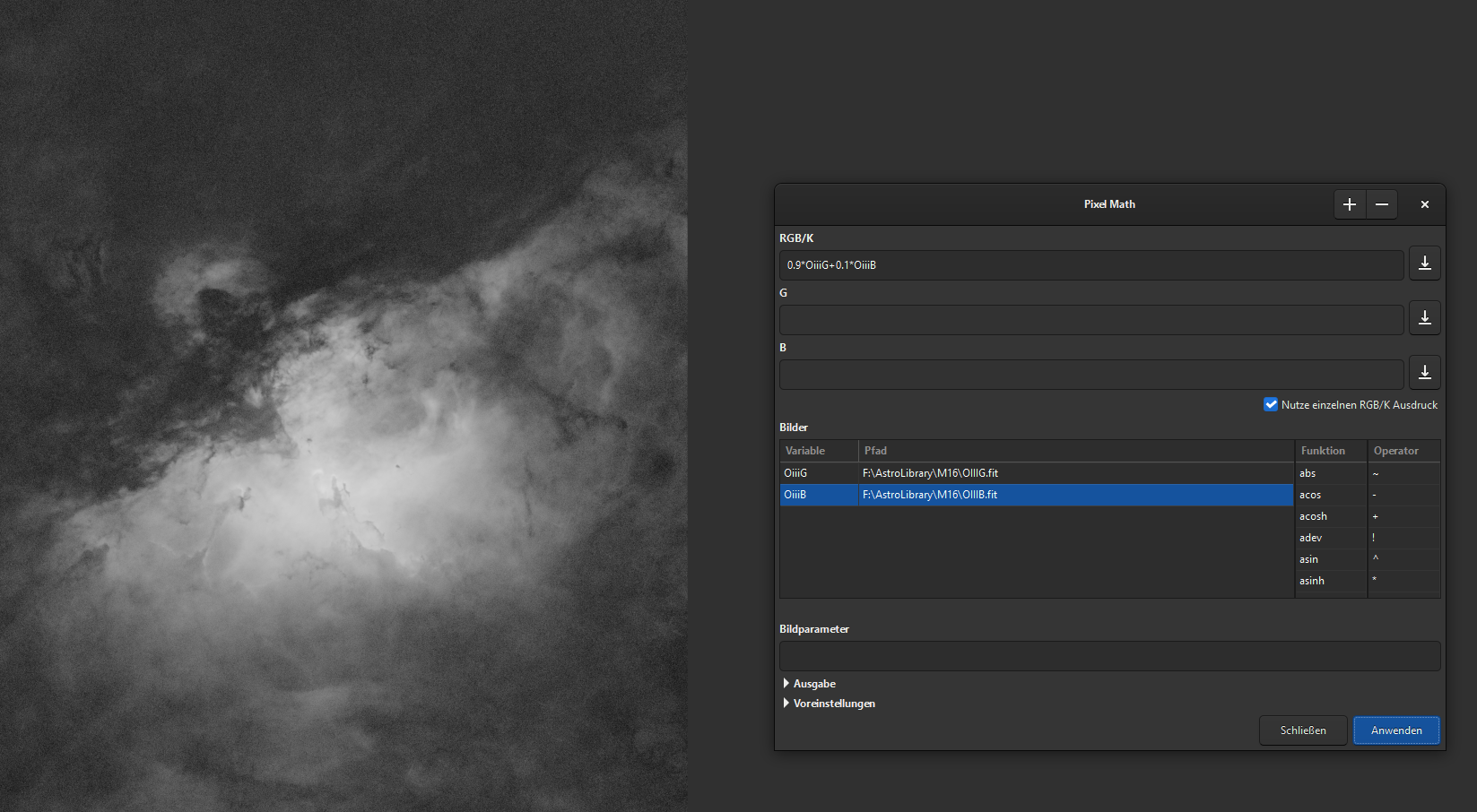Select the + operator in list
1477x812 pixels.
(1403, 516)
